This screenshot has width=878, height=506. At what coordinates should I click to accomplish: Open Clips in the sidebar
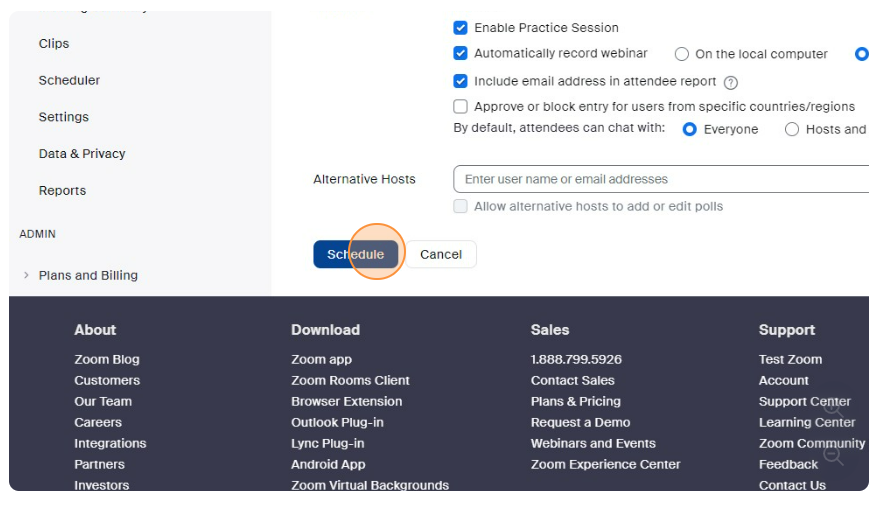pos(54,44)
